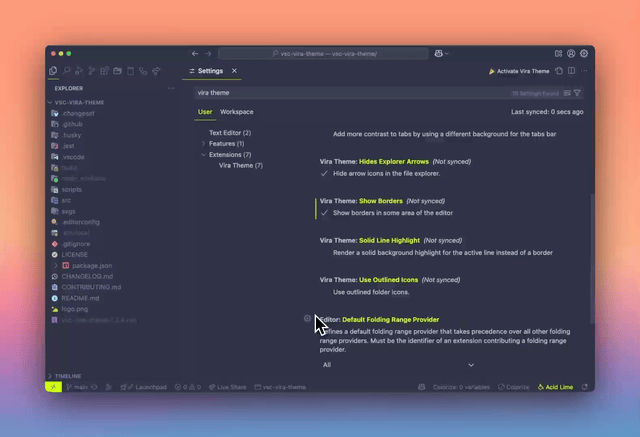Go back with the left arrow
The width and height of the screenshot is (640, 437).
tap(195, 53)
